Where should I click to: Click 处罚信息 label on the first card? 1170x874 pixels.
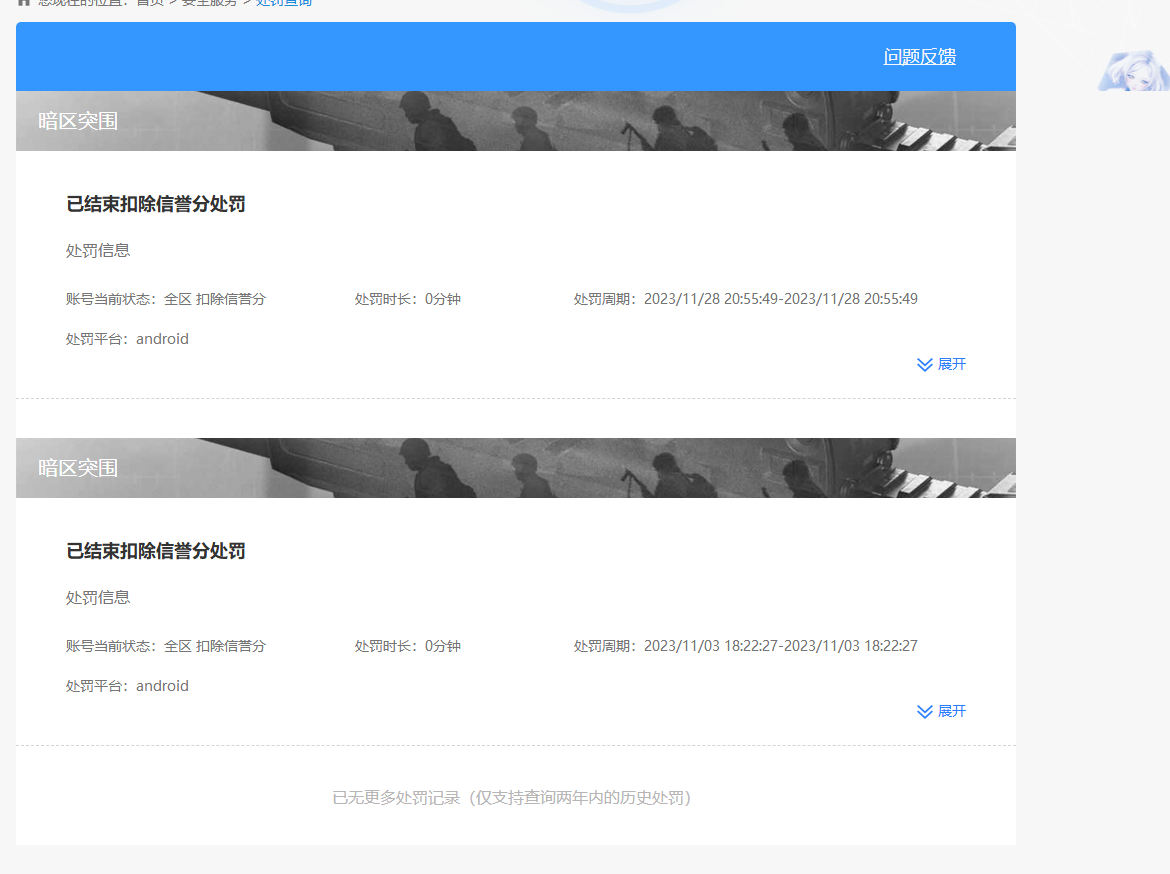coord(97,250)
